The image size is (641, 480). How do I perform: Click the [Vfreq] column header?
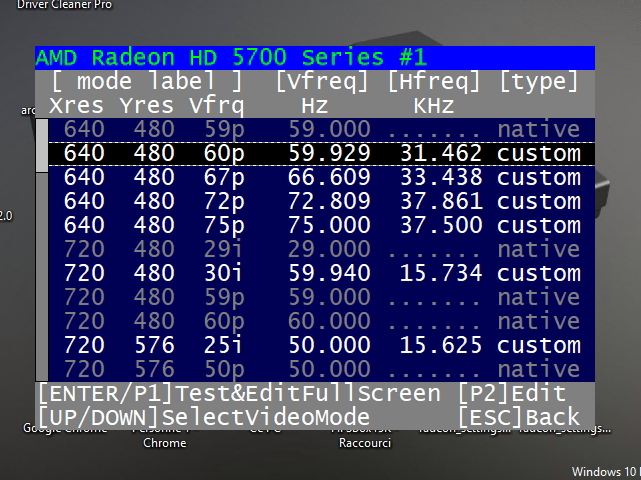pos(322,81)
